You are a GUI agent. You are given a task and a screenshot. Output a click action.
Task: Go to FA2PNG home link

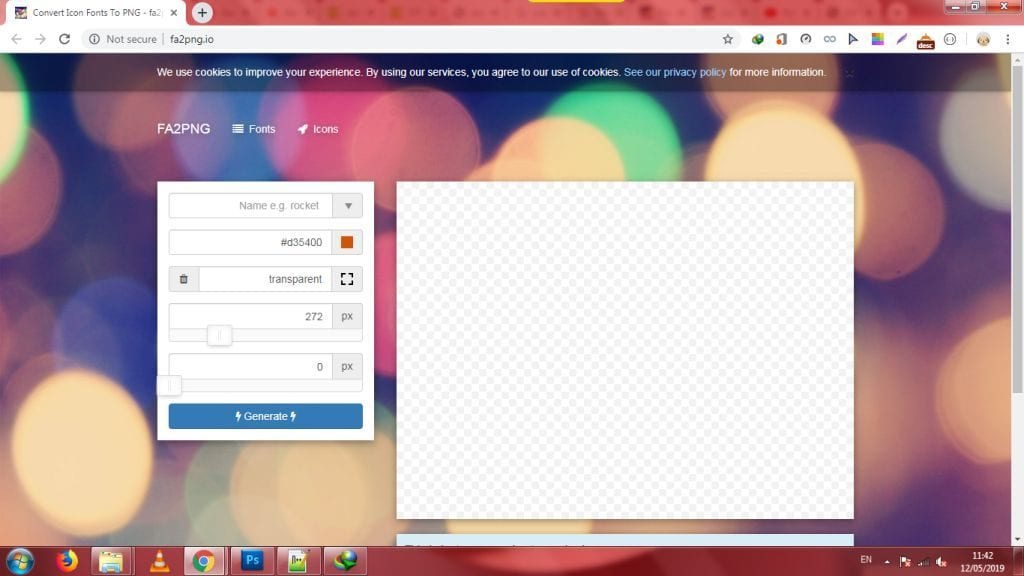click(184, 129)
